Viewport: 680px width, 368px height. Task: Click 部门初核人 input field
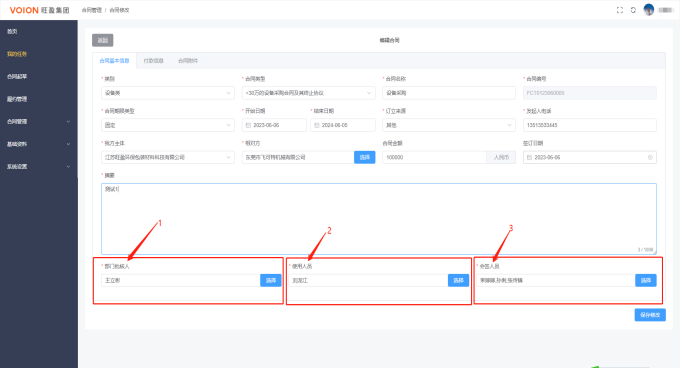coord(181,280)
